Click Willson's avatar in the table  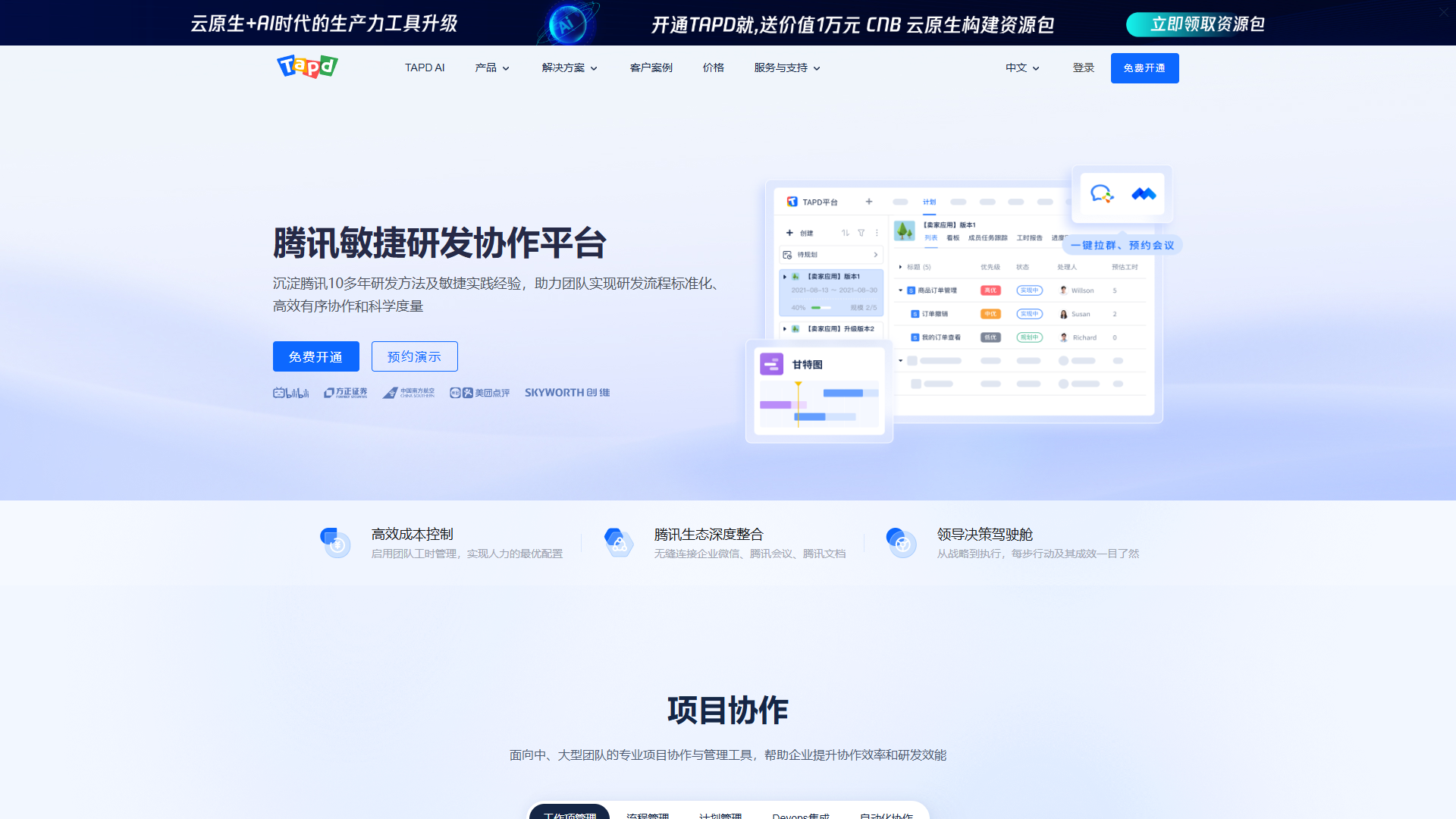click(x=1063, y=290)
